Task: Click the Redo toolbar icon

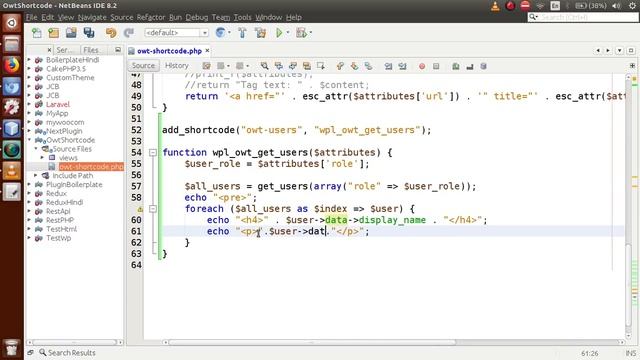Action: [x=129, y=33]
